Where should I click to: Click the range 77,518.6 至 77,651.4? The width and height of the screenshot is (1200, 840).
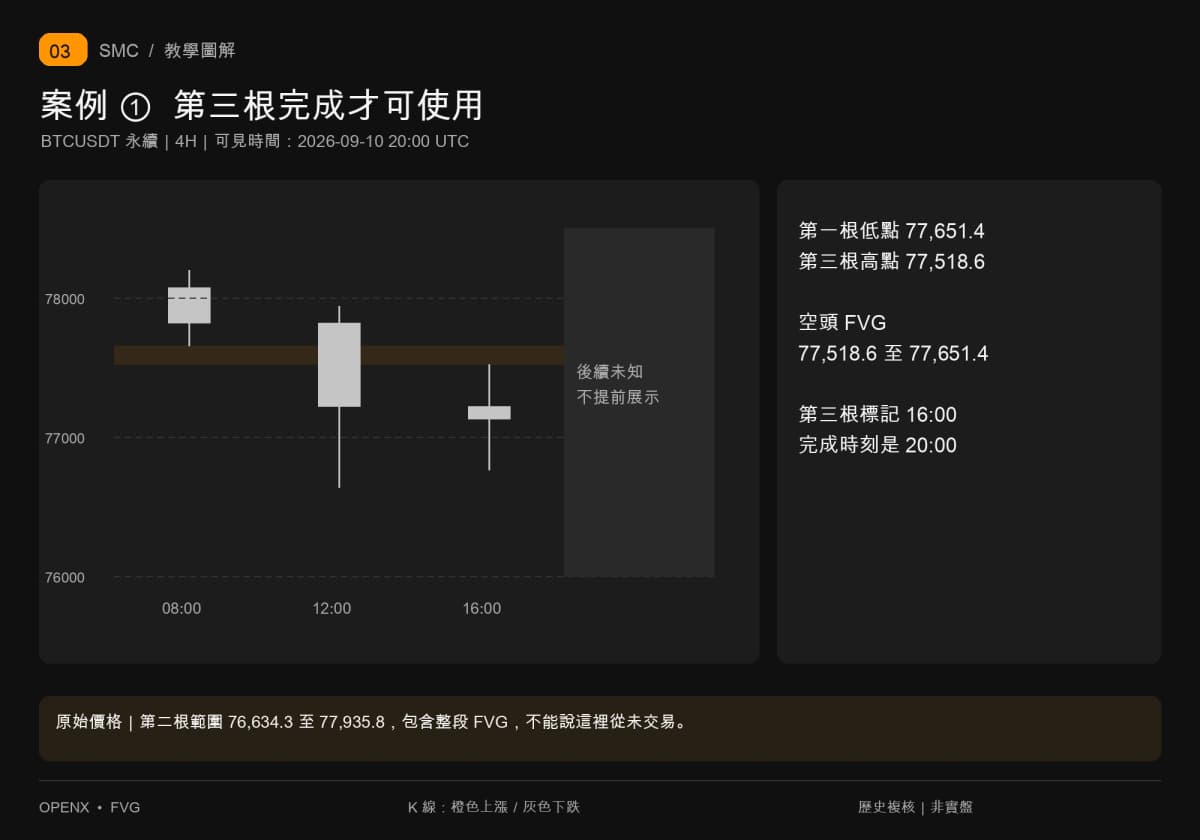893,353
